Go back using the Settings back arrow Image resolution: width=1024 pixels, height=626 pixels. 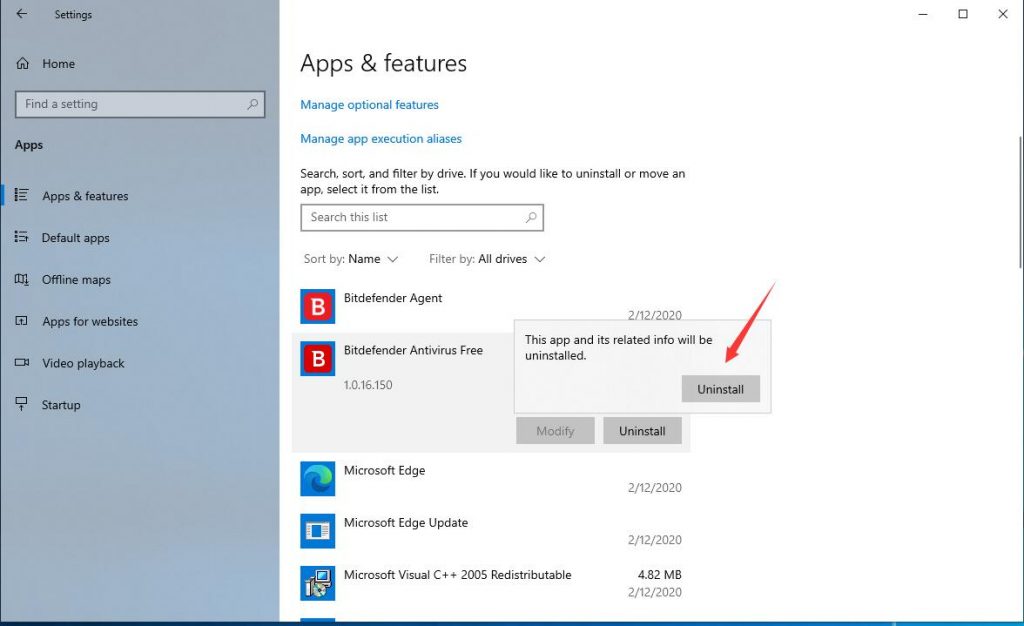22,14
